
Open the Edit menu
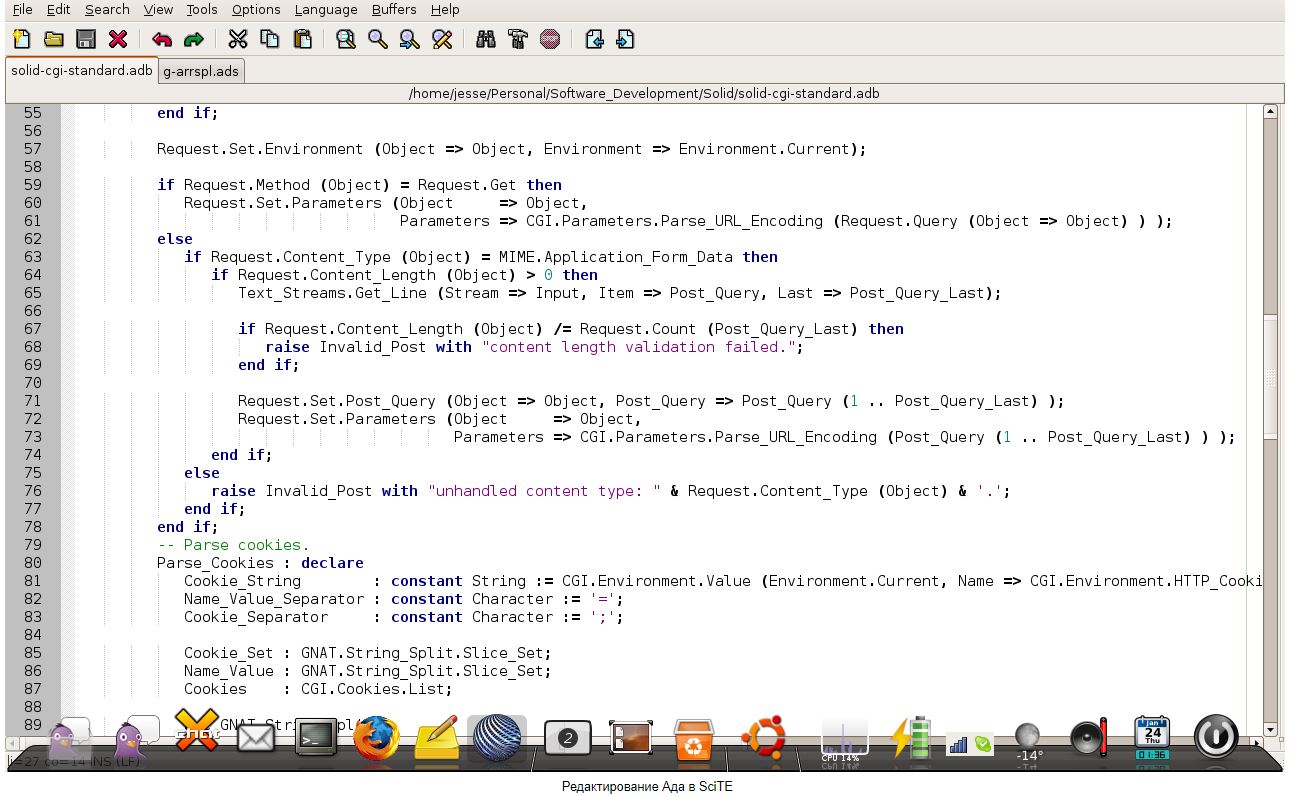coord(58,9)
